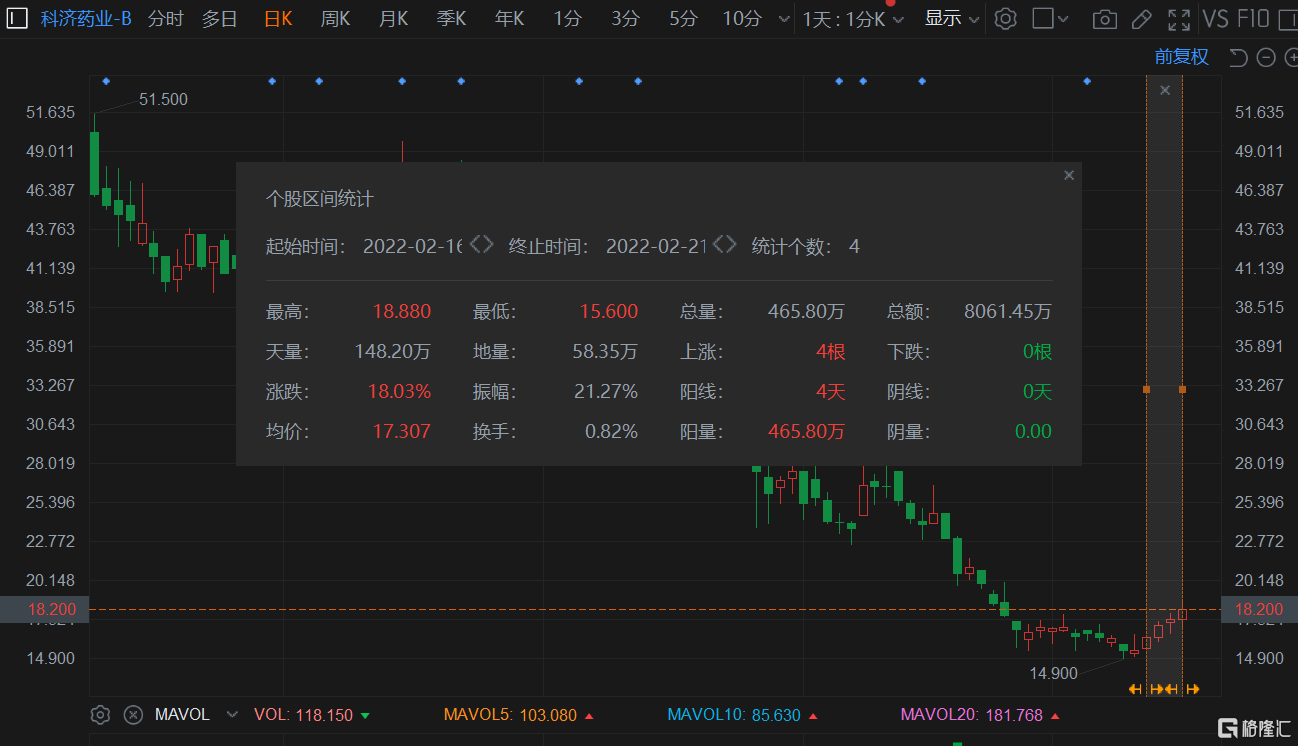Image resolution: width=1298 pixels, height=746 pixels.
Task: Click the last blue diamond marker
Action: pyautogui.click(x=1087, y=81)
